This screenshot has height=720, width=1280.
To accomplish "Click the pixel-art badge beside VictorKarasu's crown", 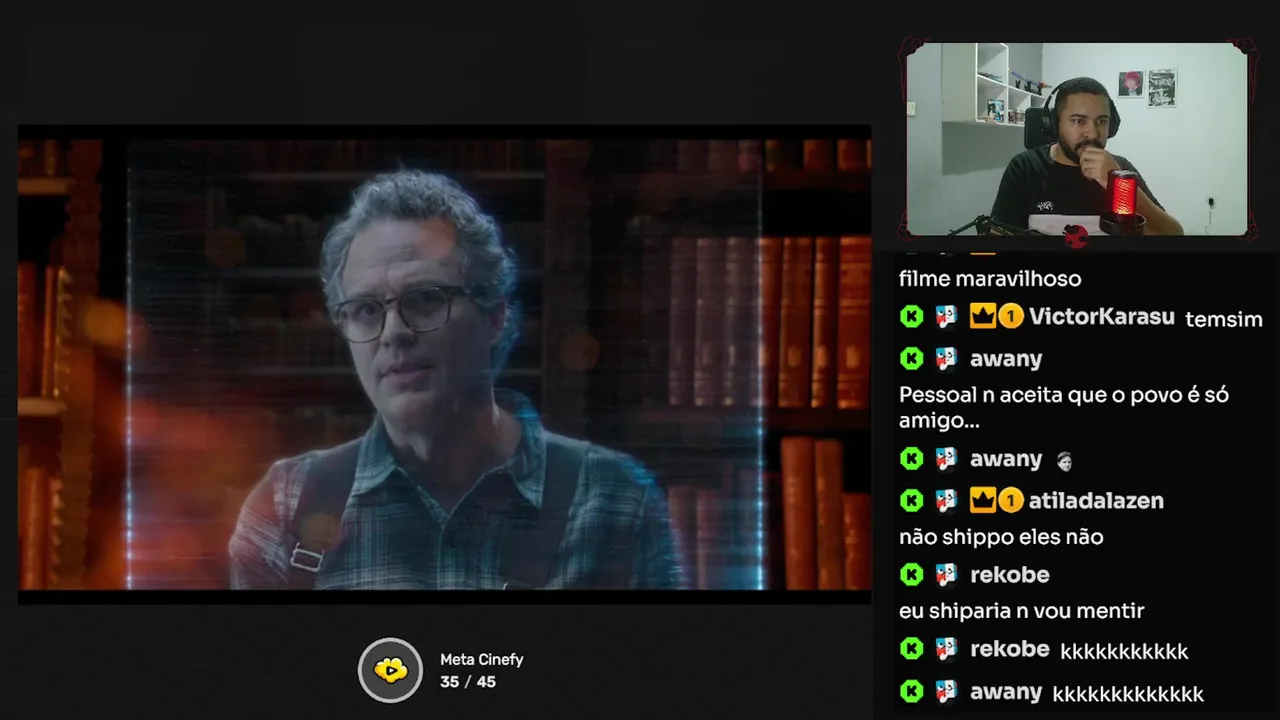I will point(946,317).
